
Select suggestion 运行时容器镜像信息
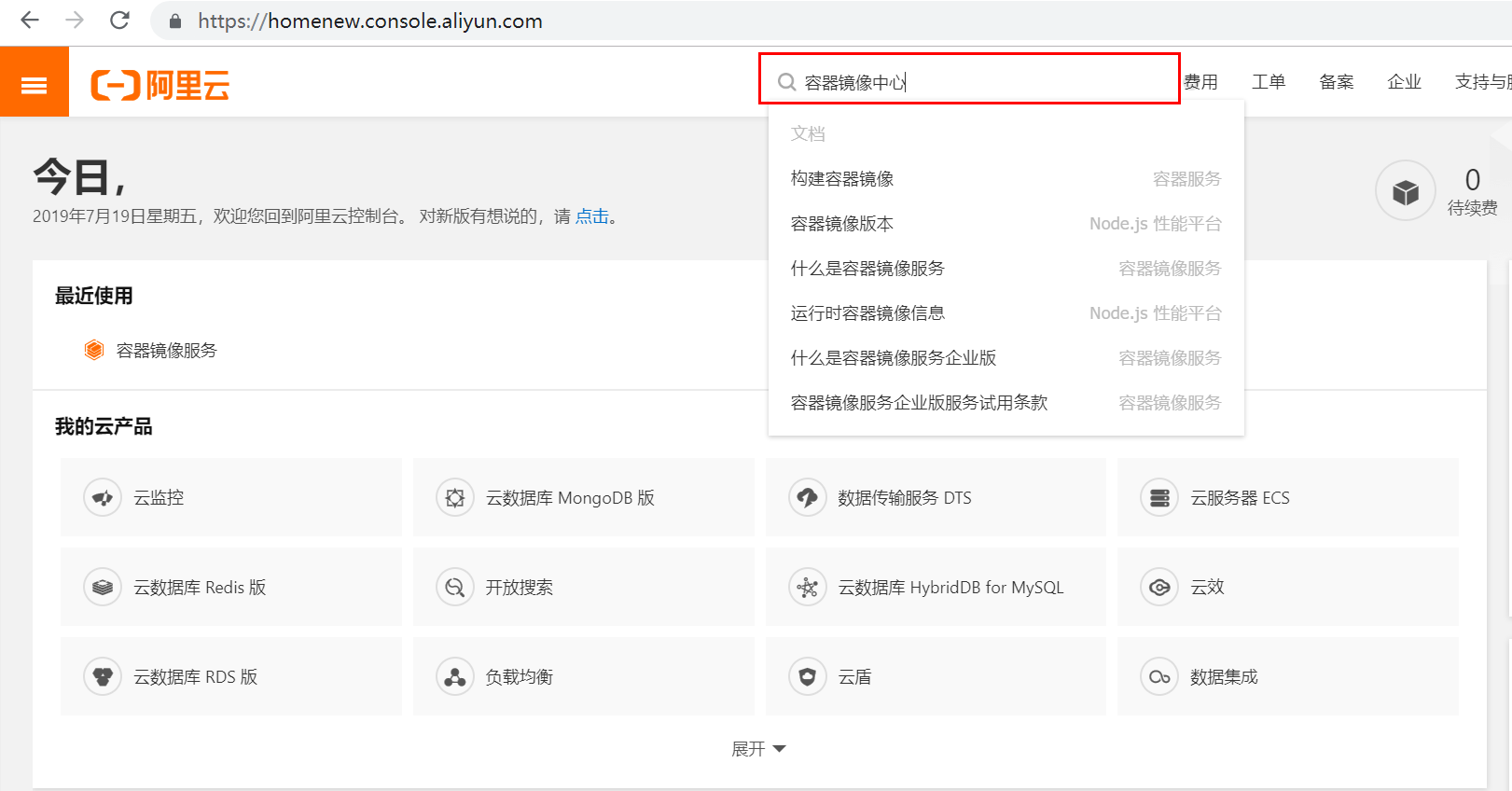click(1006, 312)
